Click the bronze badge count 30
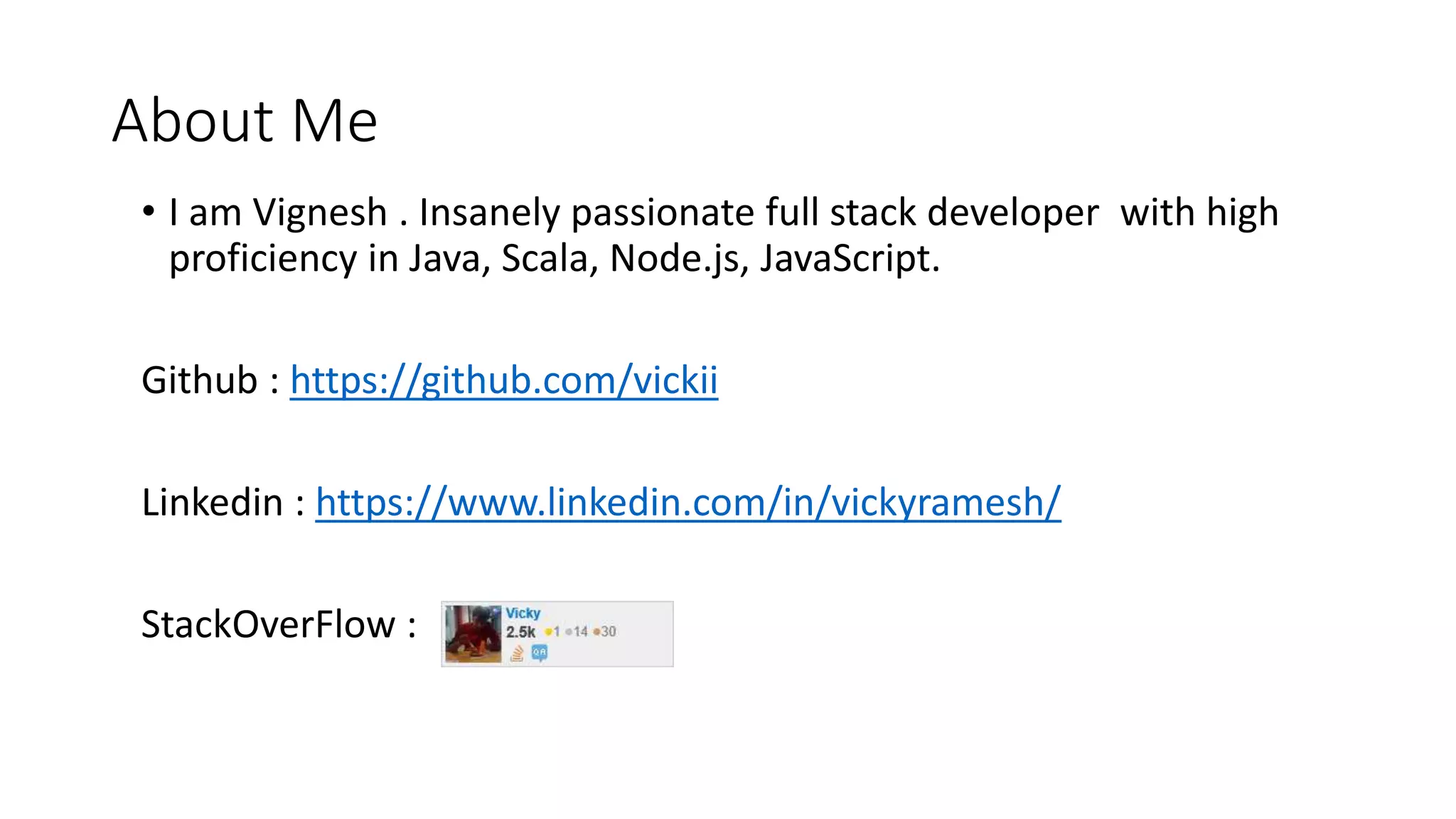The width and height of the screenshot is (1456, 819). 609,632
